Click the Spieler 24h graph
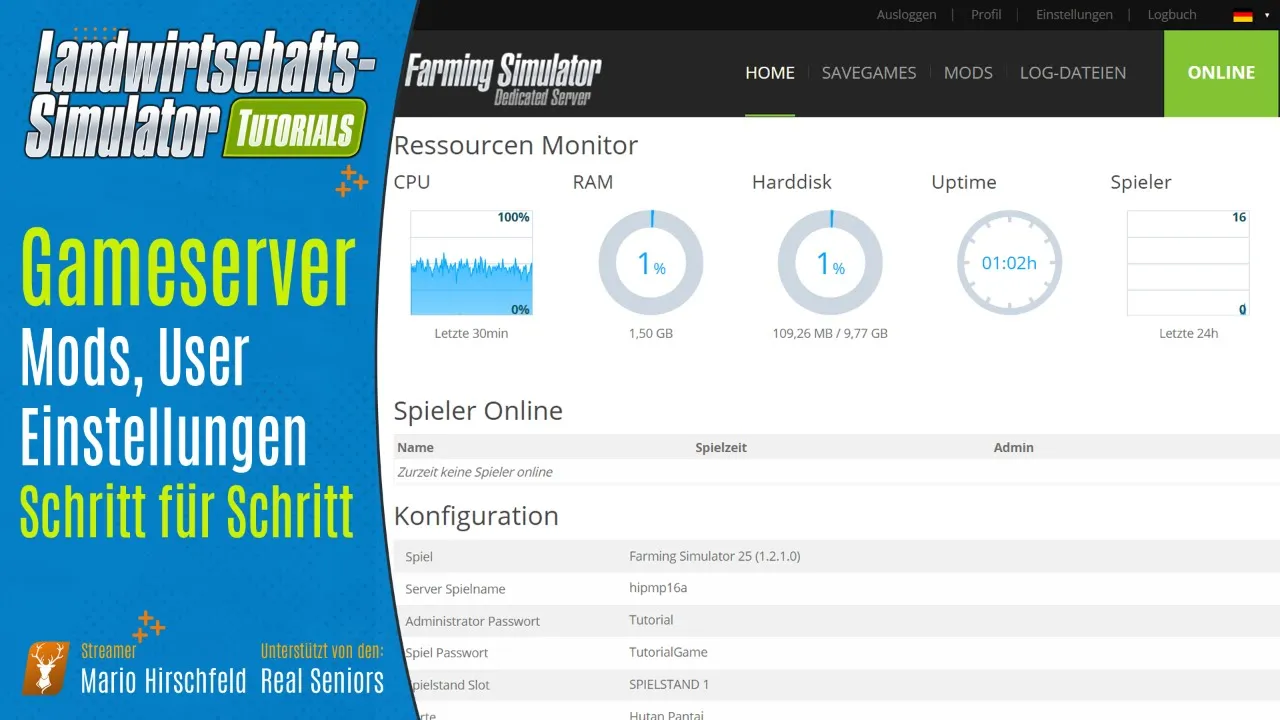The width and height of the screenshot is (1280, 720). (1188, 263)
